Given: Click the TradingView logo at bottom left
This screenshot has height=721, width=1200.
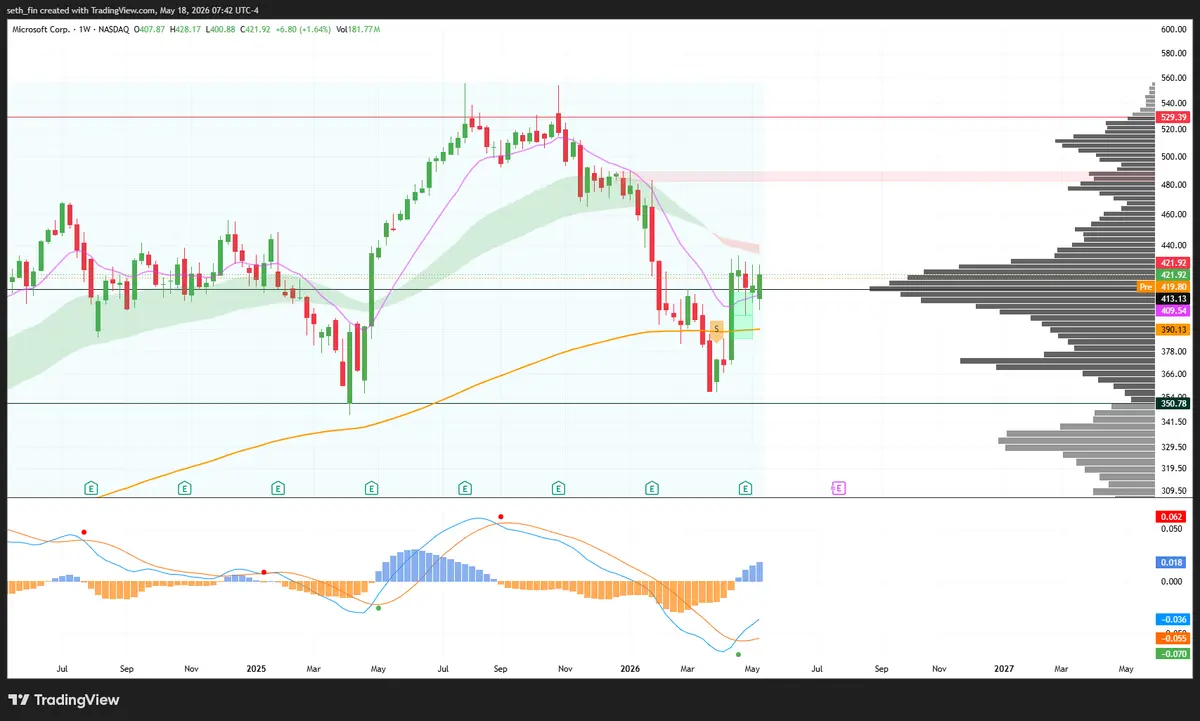Looking at the screenshot, I should (64, 700).
